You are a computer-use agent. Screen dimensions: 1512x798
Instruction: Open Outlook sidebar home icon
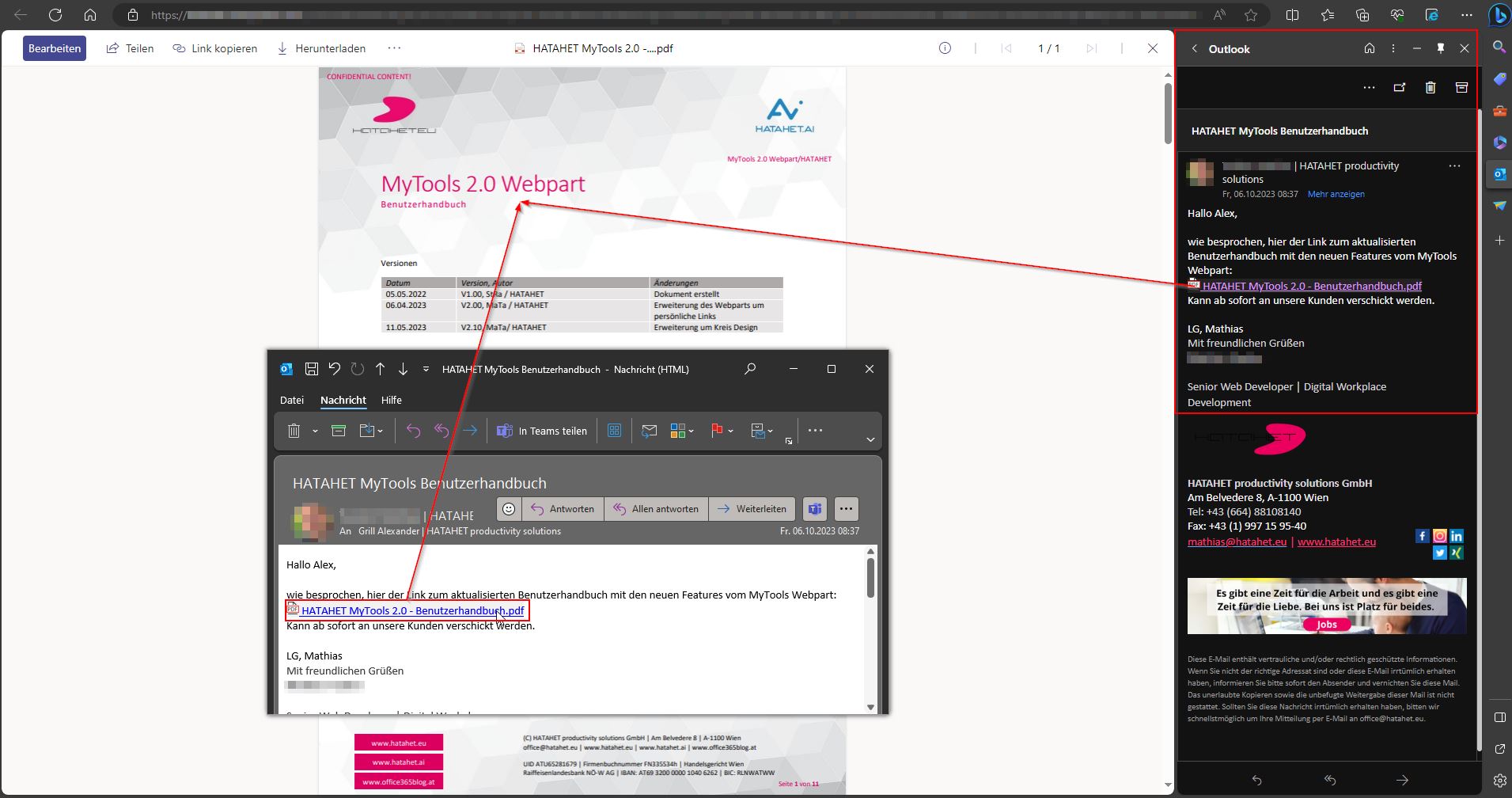coord(1370,49)
